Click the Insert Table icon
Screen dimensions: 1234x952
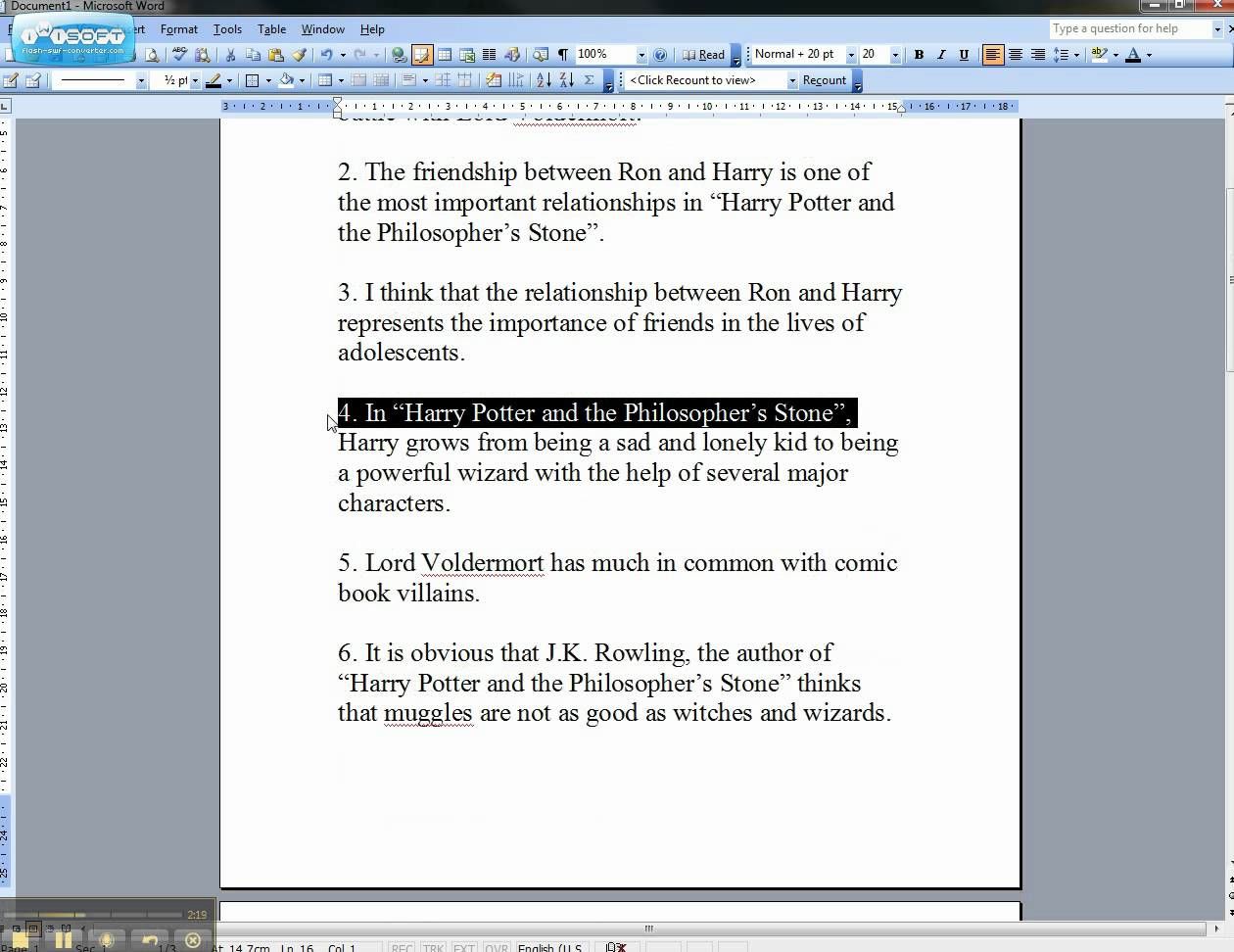coord(445,55)
